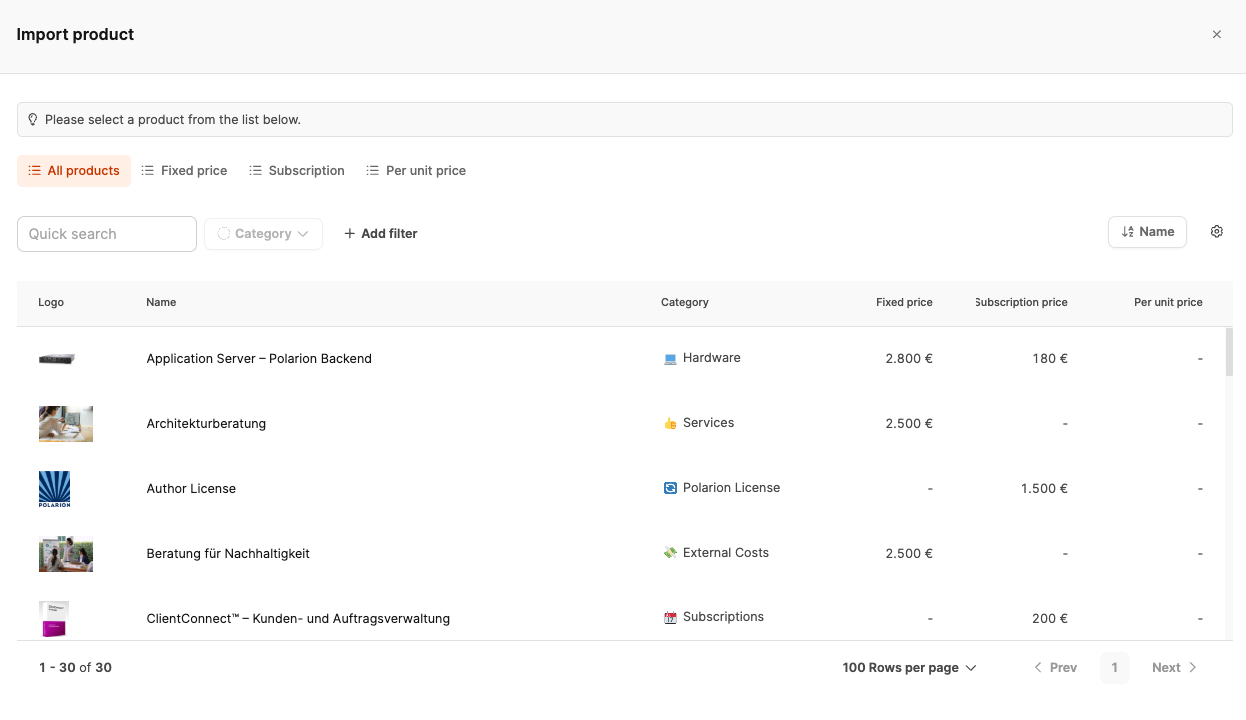
Task: Open the Name sort dropdown
Action: (x=1147, y=232)
